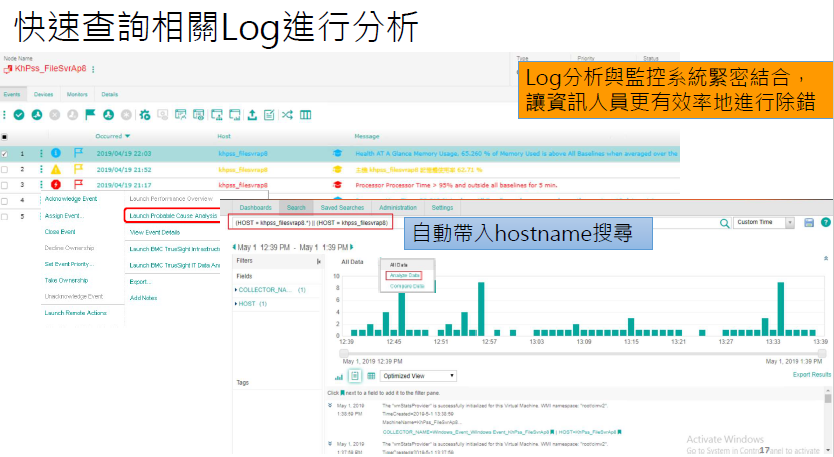
Task: Click the green help question mark icon
Action: 825,222
